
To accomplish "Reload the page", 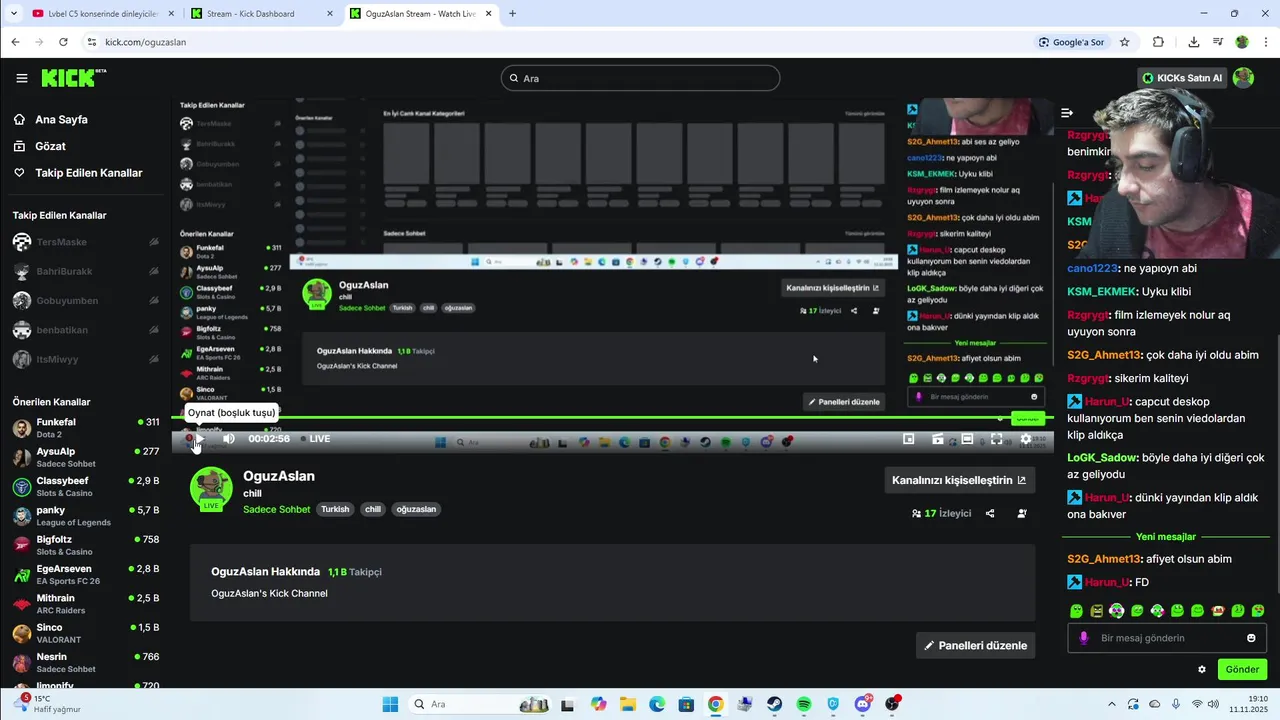I will (63, 42).
